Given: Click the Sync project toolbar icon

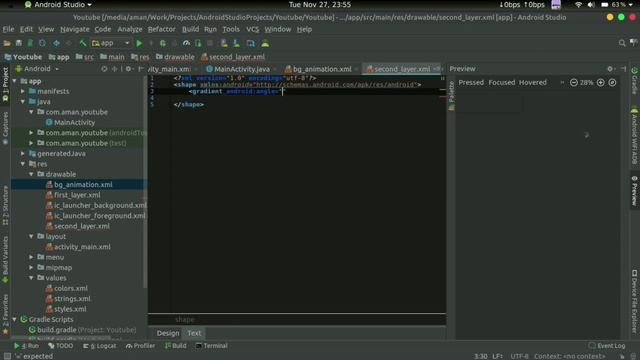Looking at the screenshot, I should coord(42,43).
